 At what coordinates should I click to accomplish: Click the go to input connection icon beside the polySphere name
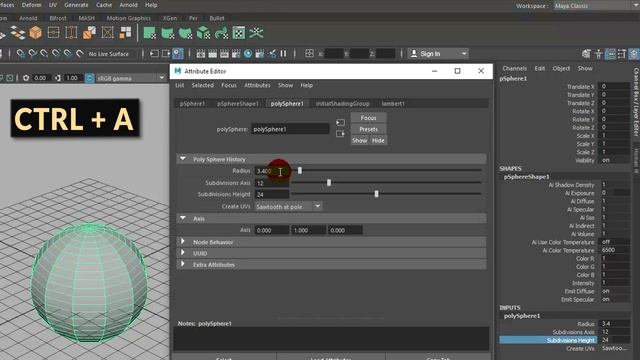coord(340,122)
